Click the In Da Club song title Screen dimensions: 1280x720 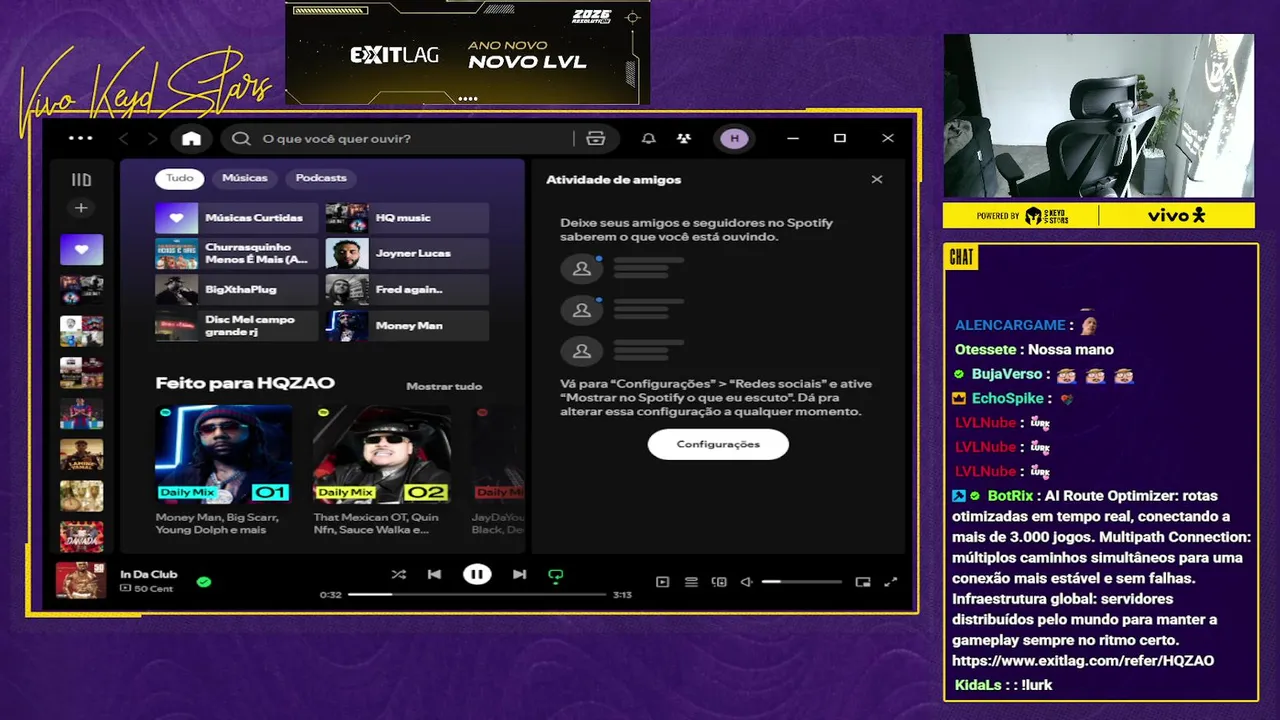tap(148, 574)
